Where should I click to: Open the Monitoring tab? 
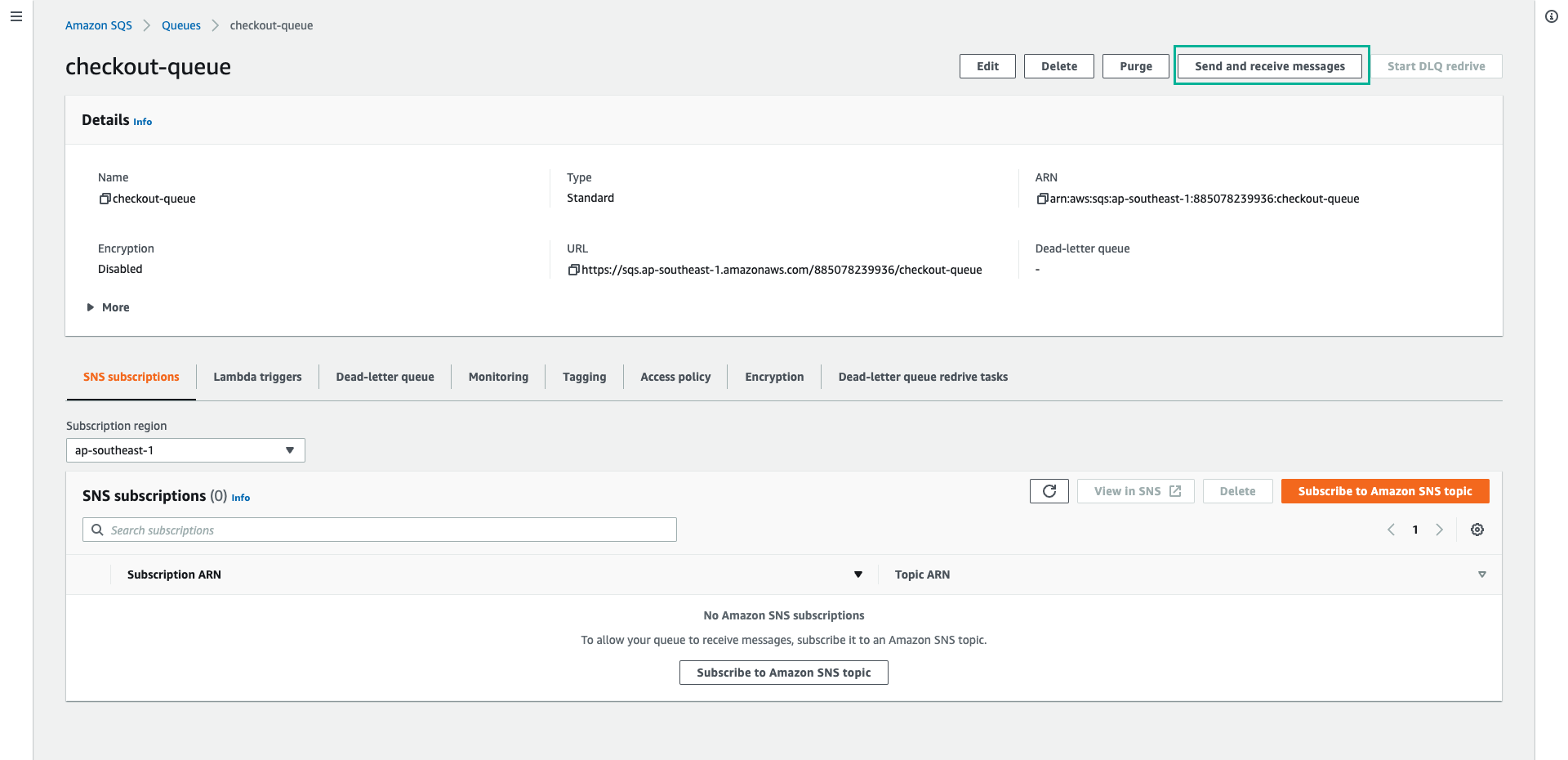point(498,377)
